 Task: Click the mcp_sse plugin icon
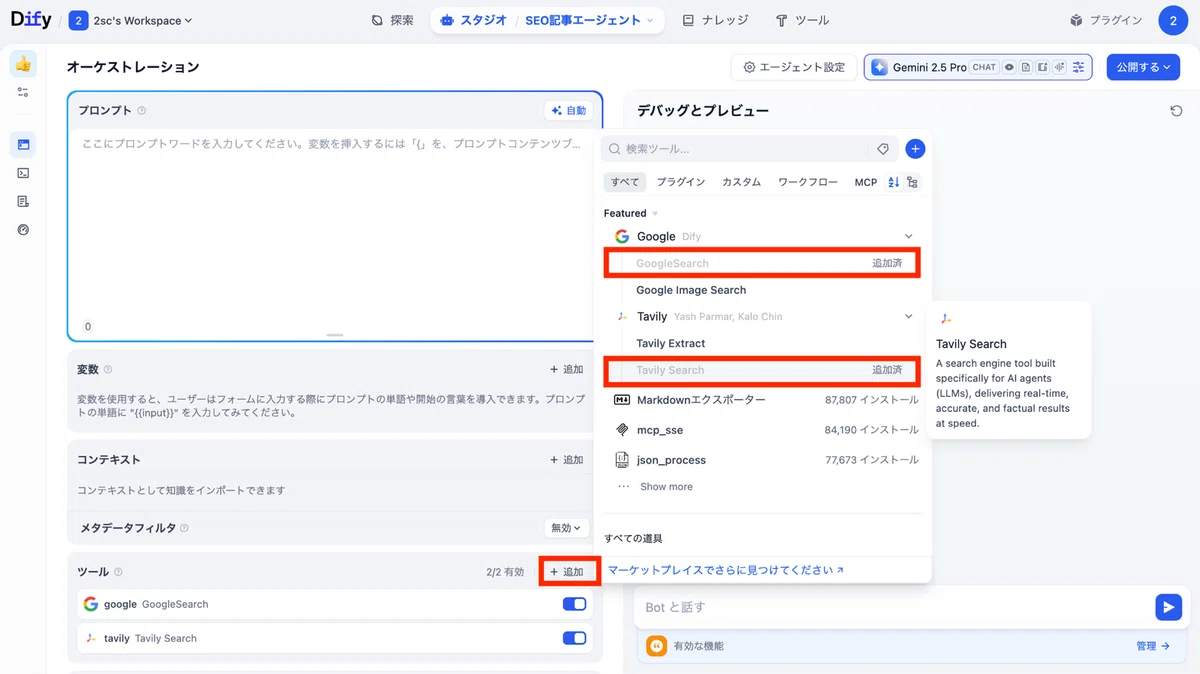(x=621, y=430)
